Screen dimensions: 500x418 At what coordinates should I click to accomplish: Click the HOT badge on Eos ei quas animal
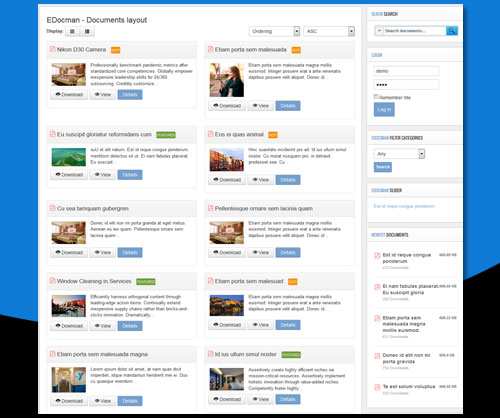tap(273, 135)
